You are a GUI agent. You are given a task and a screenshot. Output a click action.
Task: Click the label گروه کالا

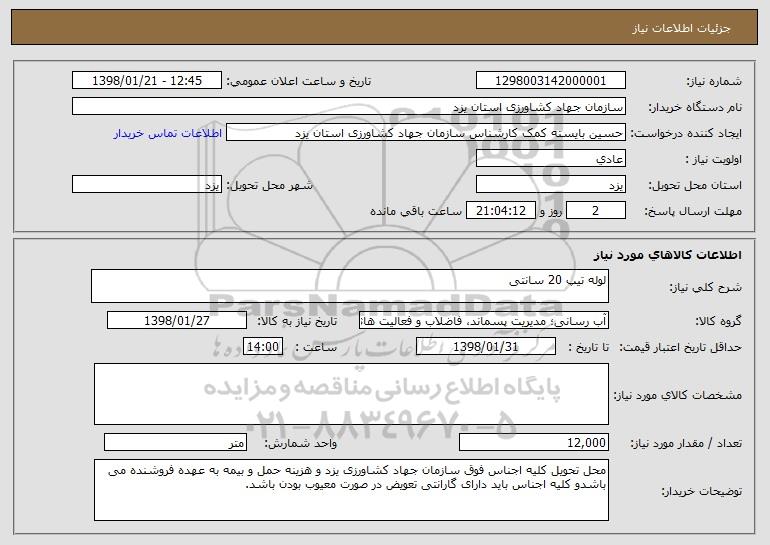(718, 321)
